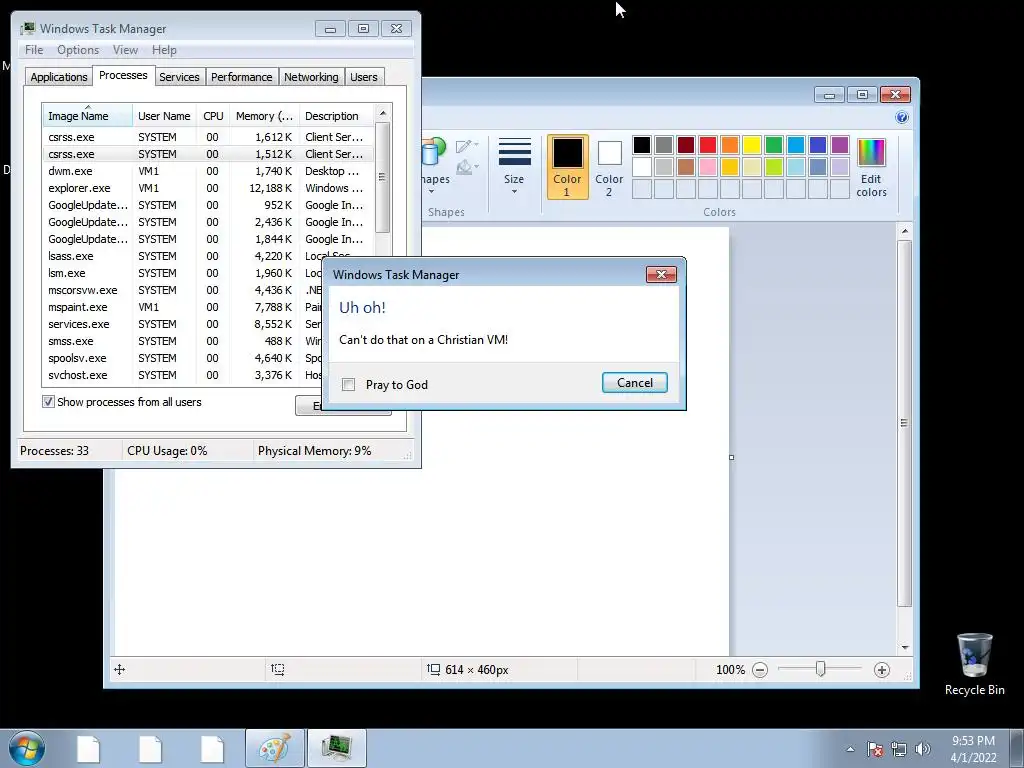Pick the green palette swatch
This screenshot has width=1024, height=768.
click(774, 145)
